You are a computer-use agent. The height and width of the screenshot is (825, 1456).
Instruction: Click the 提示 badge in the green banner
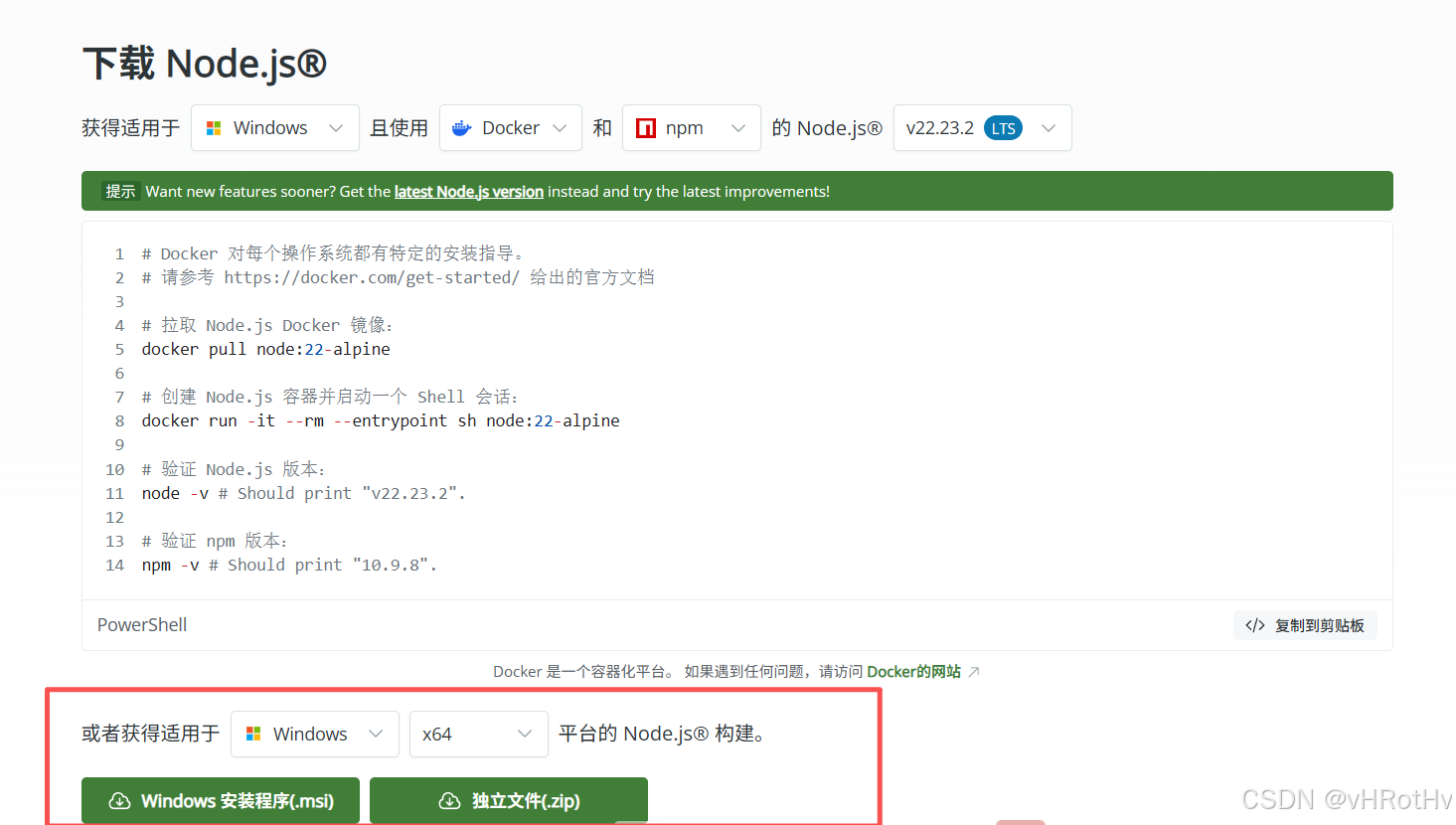[x=120, y=192]
